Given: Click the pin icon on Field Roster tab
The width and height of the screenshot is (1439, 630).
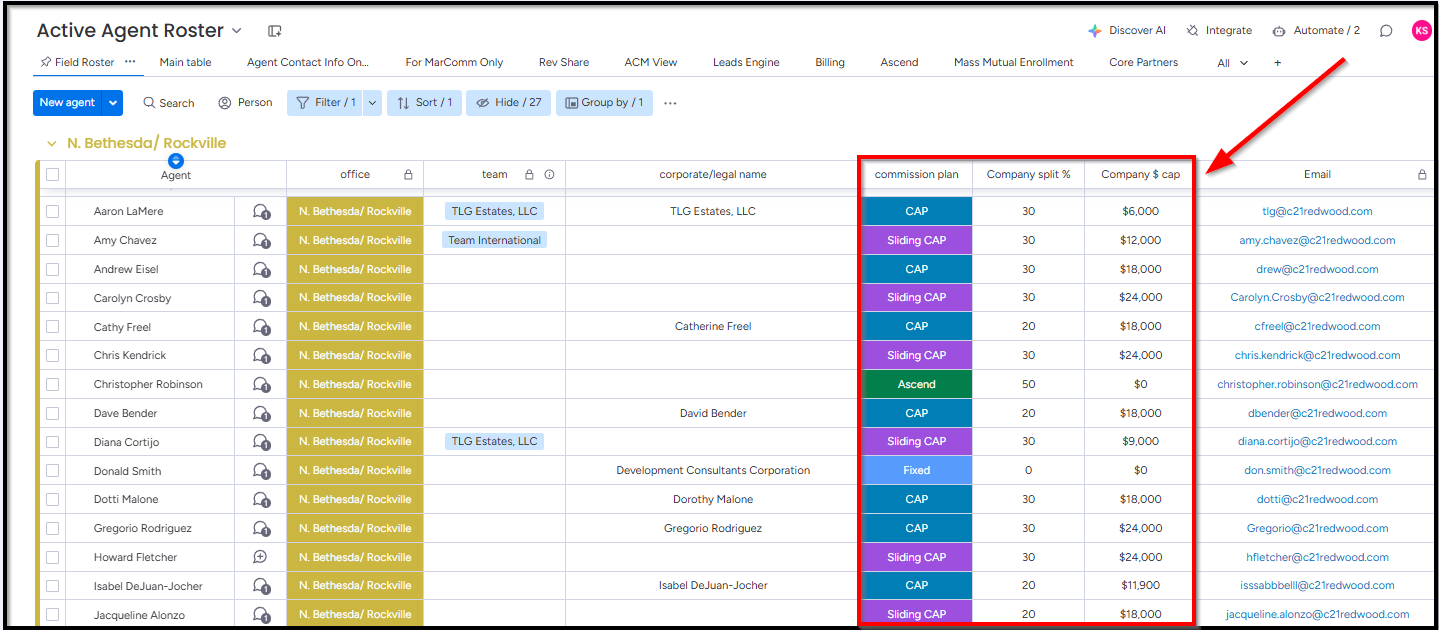Looking at the screenshot, I should point(46,62).
